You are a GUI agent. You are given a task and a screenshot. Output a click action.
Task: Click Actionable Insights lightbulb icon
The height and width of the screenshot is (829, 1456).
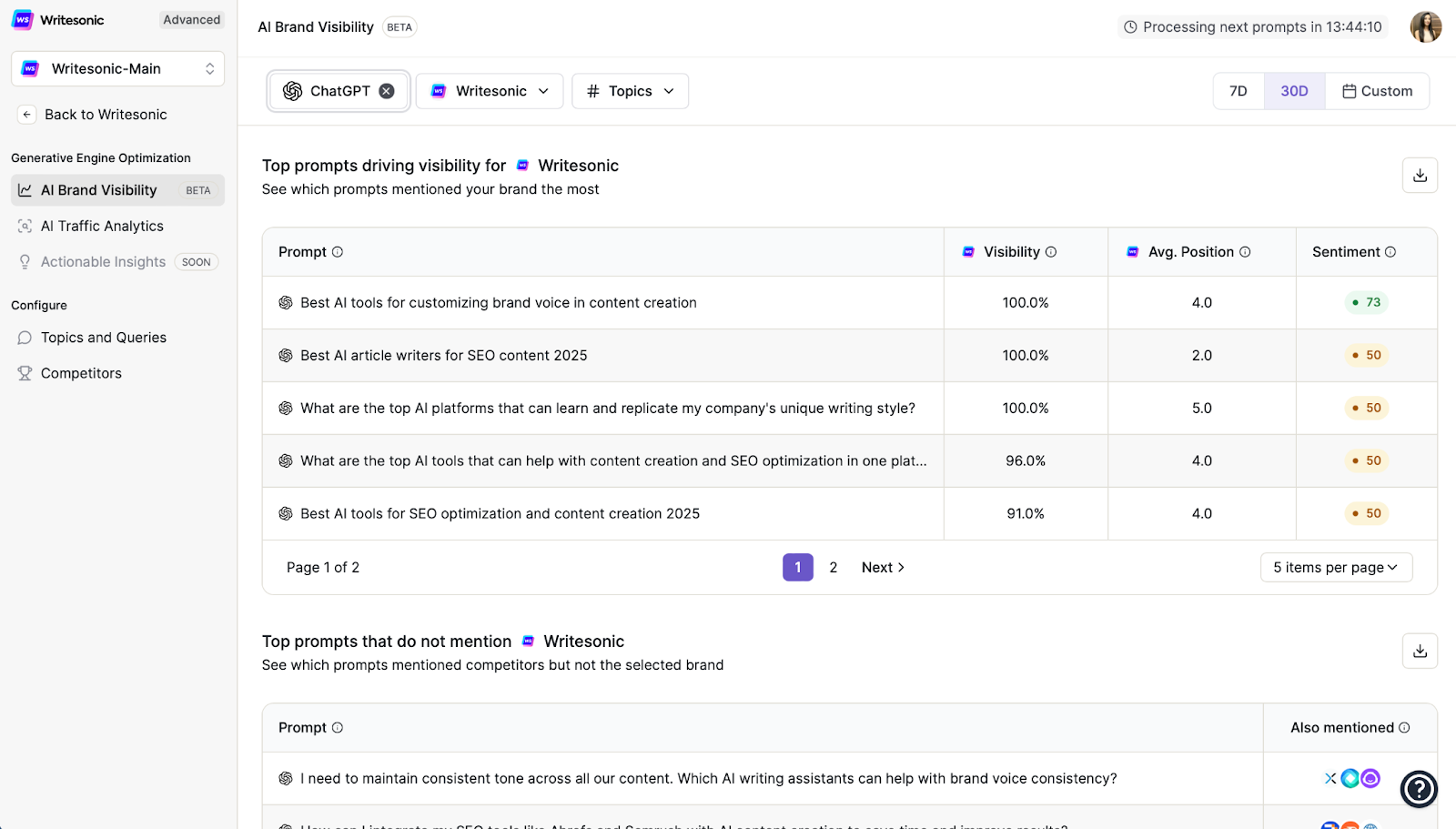pyautogui.click(x=25, y=262)
